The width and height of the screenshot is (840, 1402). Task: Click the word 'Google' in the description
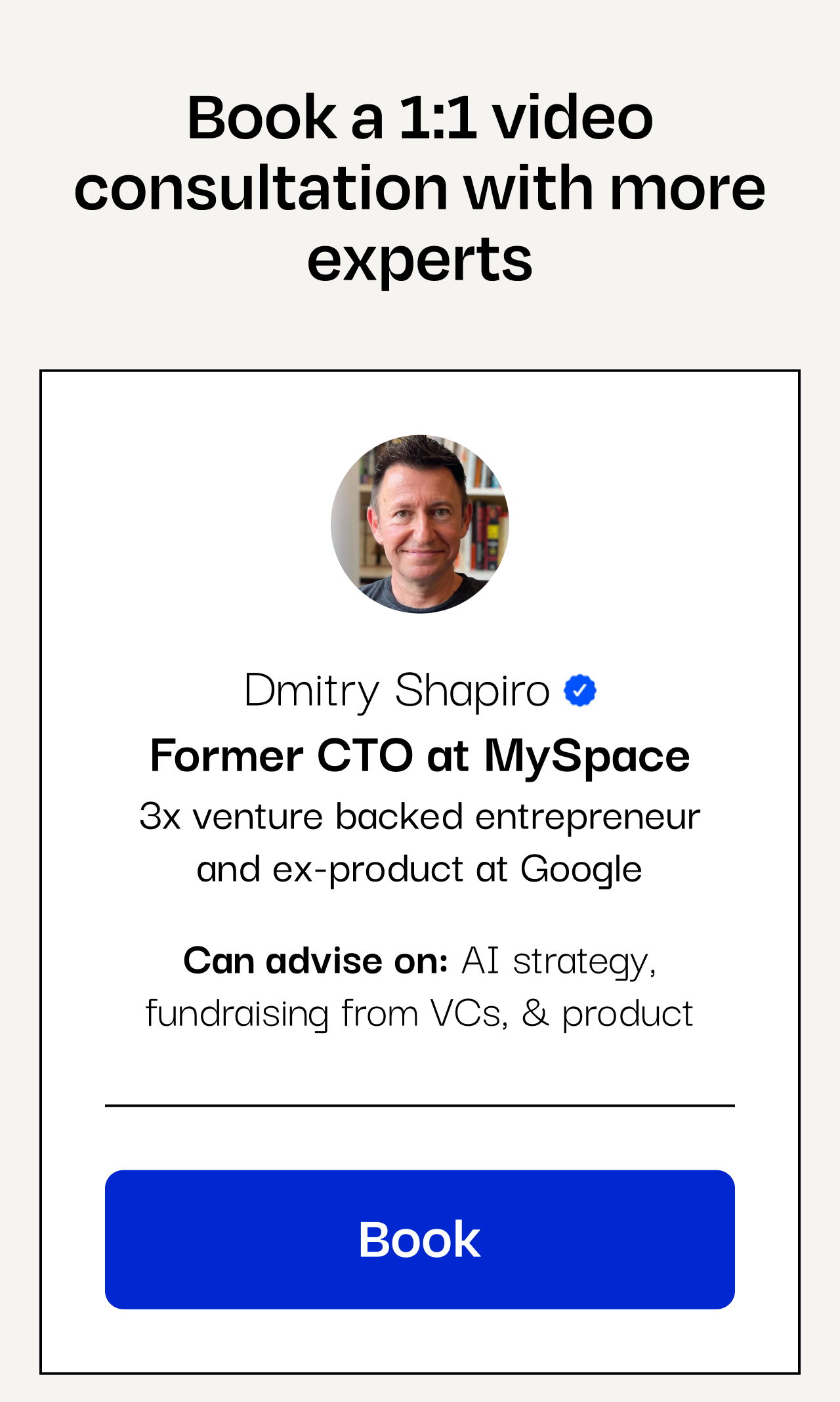point(581,870)
